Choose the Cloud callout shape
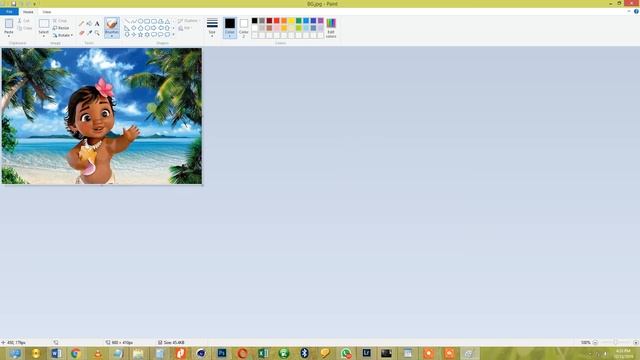 click(167, 35)
